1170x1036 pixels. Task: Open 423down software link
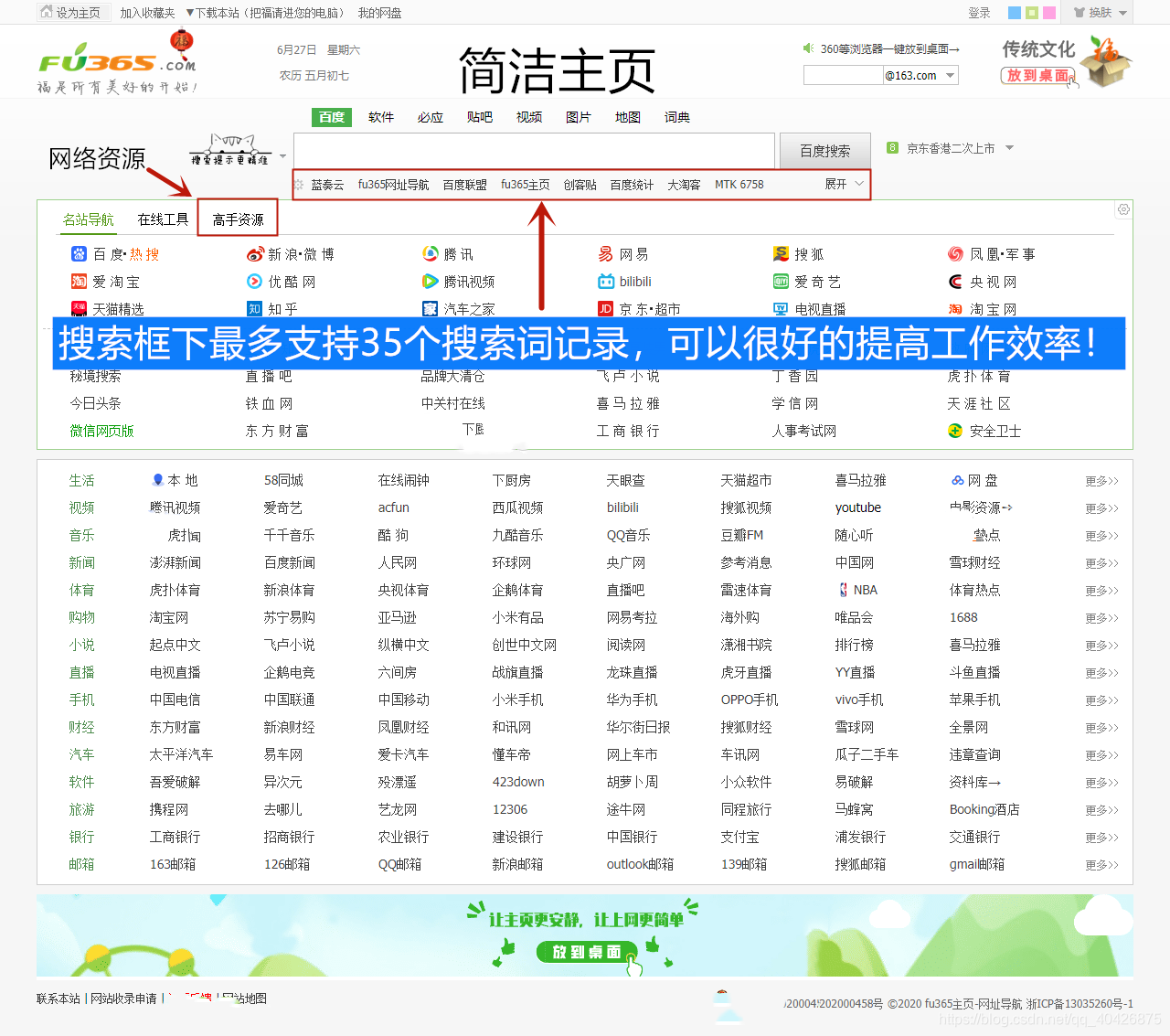pyautogui.click(x=518, y=782)
